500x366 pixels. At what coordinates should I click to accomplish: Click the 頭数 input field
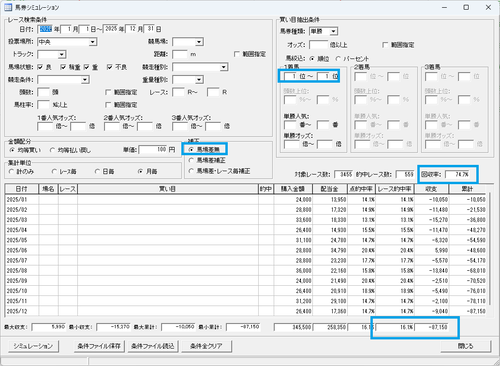pos(44,92)
